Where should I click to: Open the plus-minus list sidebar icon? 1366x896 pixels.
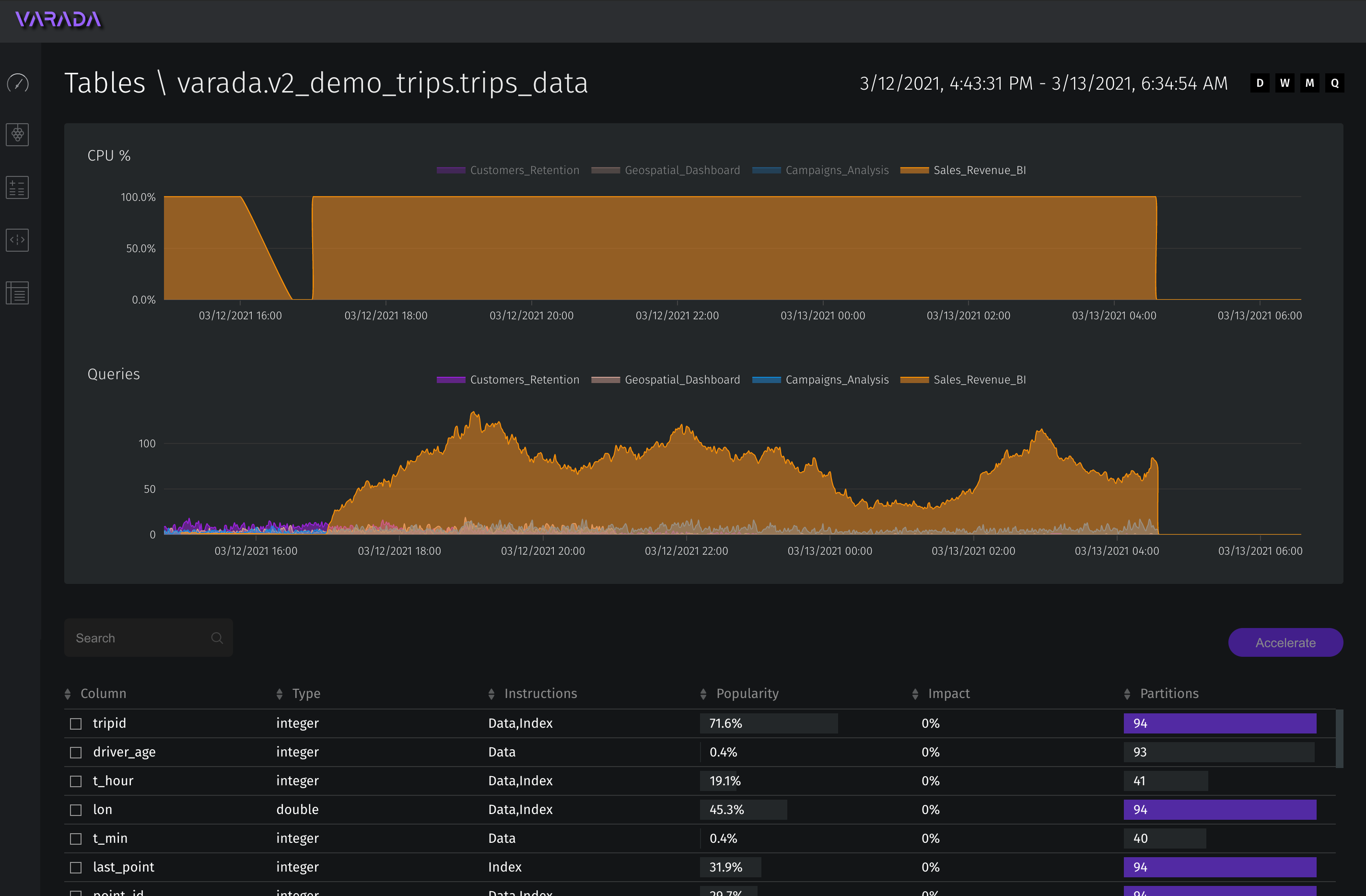pyautogui.click(x=18, y=188)
